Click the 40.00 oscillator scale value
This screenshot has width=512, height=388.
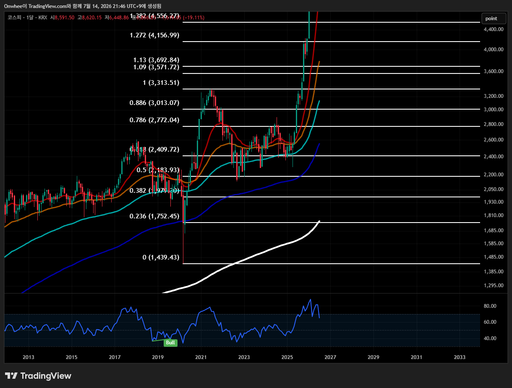490,338
